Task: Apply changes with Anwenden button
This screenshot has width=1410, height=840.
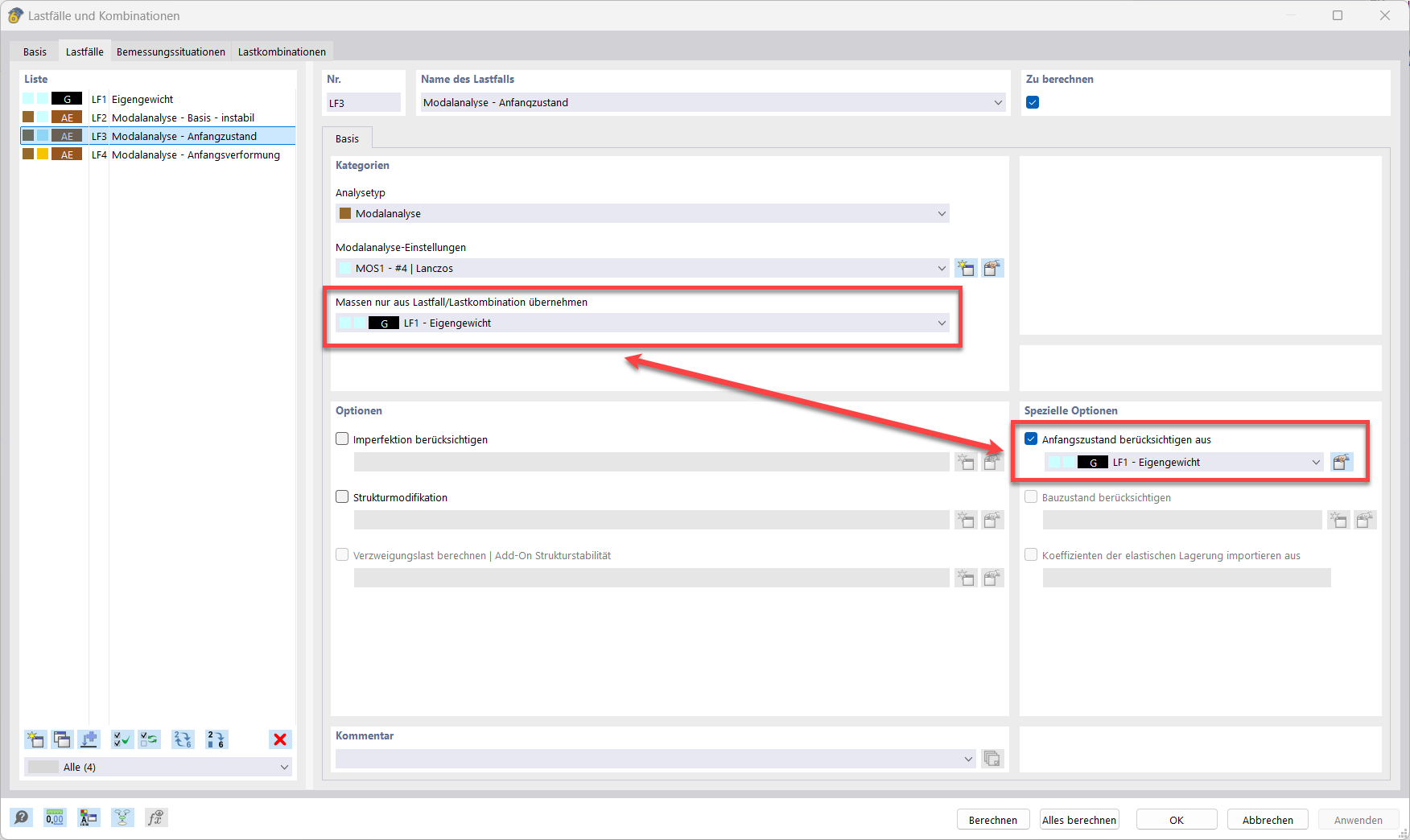Action: coord(1358,819)
